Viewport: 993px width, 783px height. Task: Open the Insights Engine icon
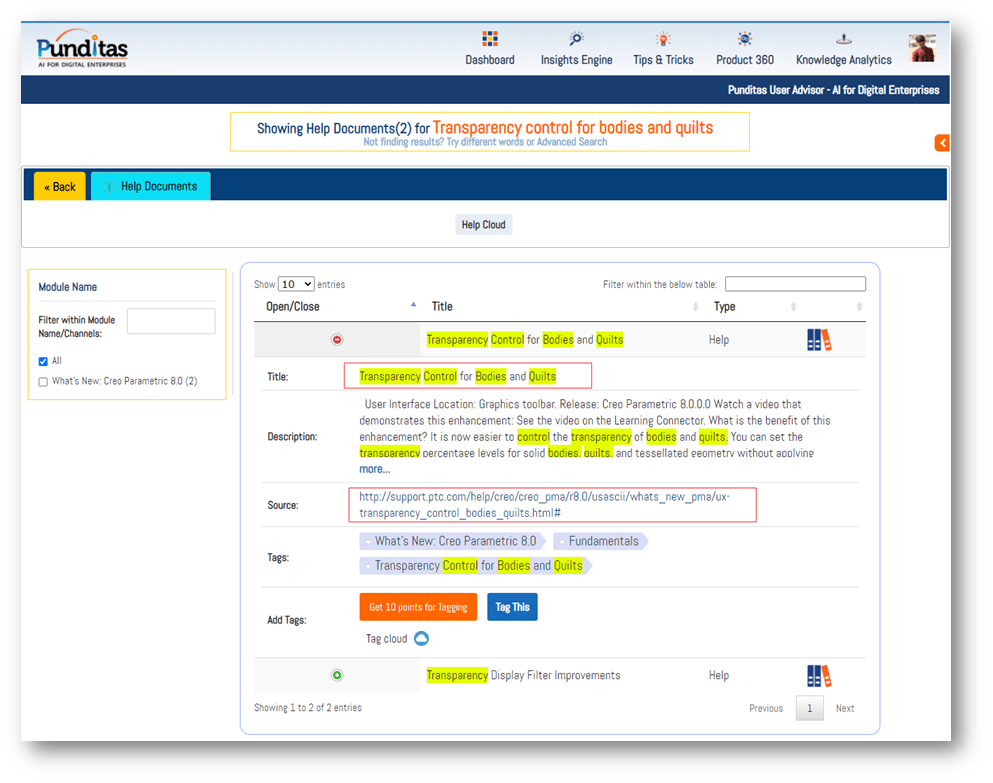coord(577,39)
